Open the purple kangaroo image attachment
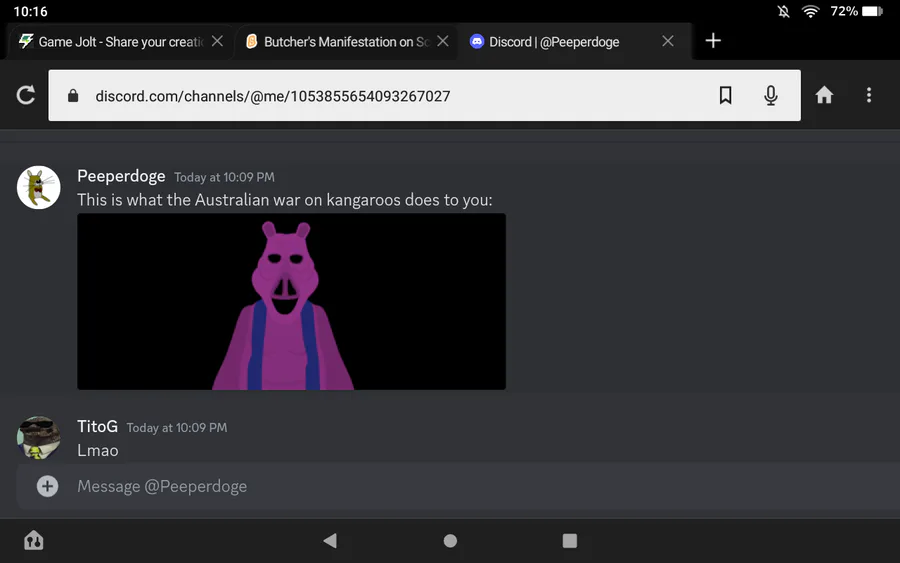Screen dimensions: 900x563 pos(292,302)
